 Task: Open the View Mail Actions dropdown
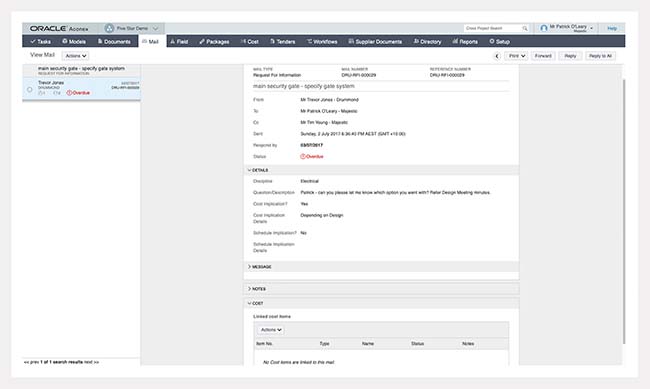click(75, 56)
